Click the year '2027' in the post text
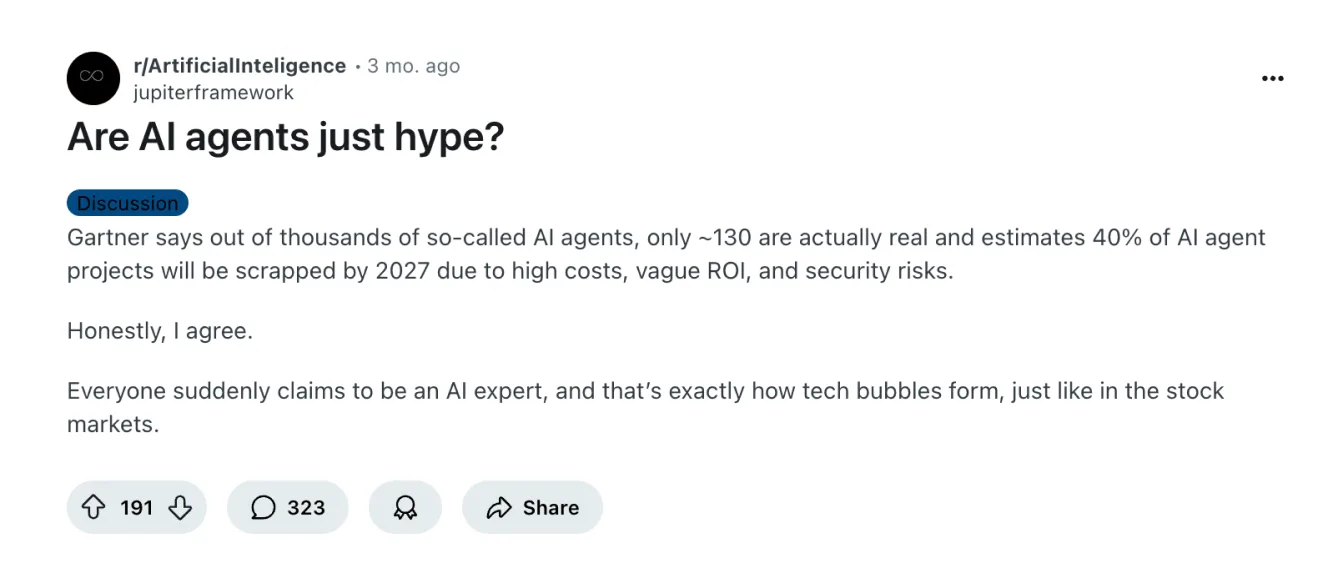The image size is (1328, 574). click(402, 271)
